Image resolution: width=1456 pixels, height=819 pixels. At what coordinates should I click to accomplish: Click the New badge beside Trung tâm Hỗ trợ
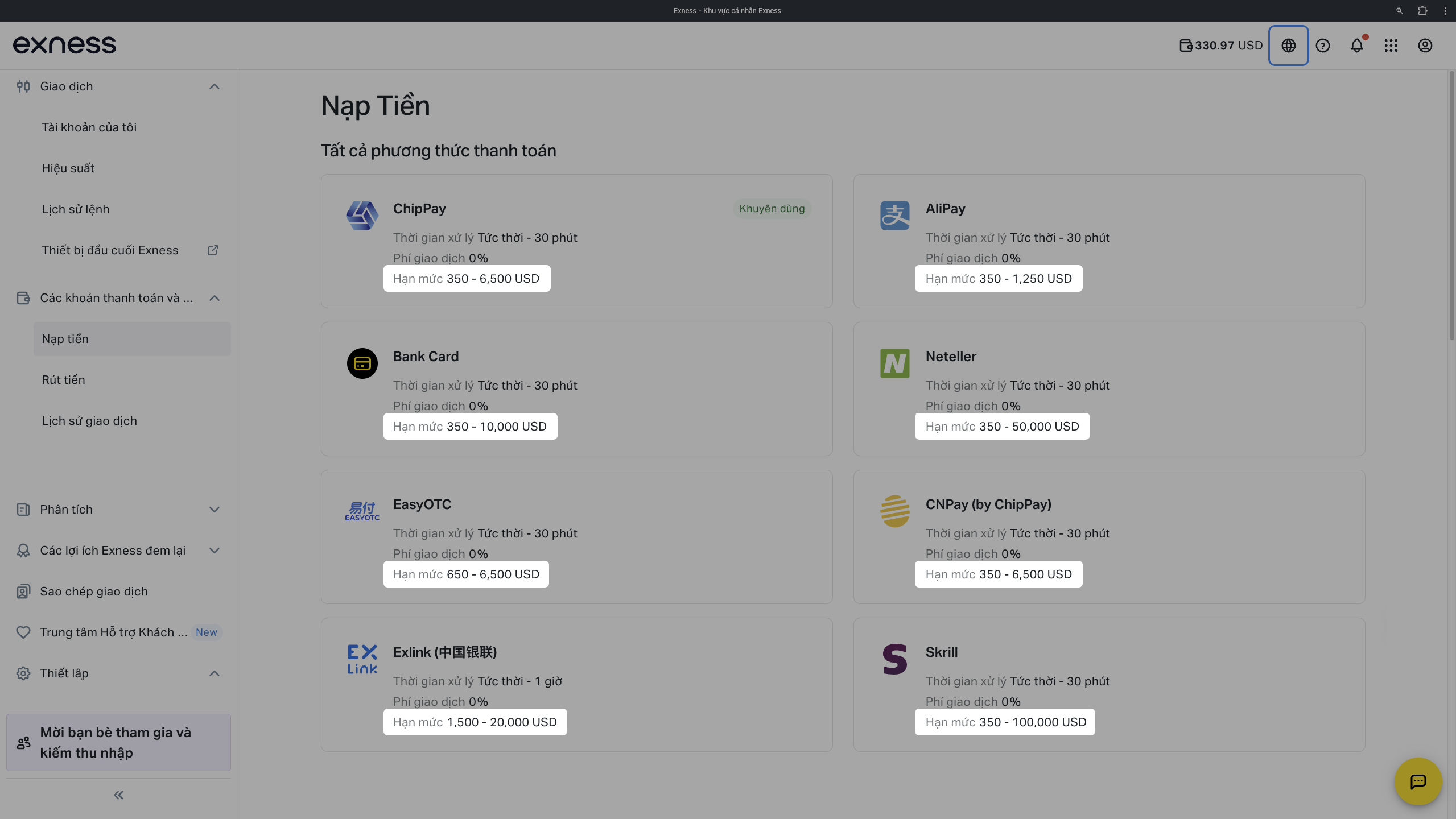pyautogui.click(x=207, y=632)
